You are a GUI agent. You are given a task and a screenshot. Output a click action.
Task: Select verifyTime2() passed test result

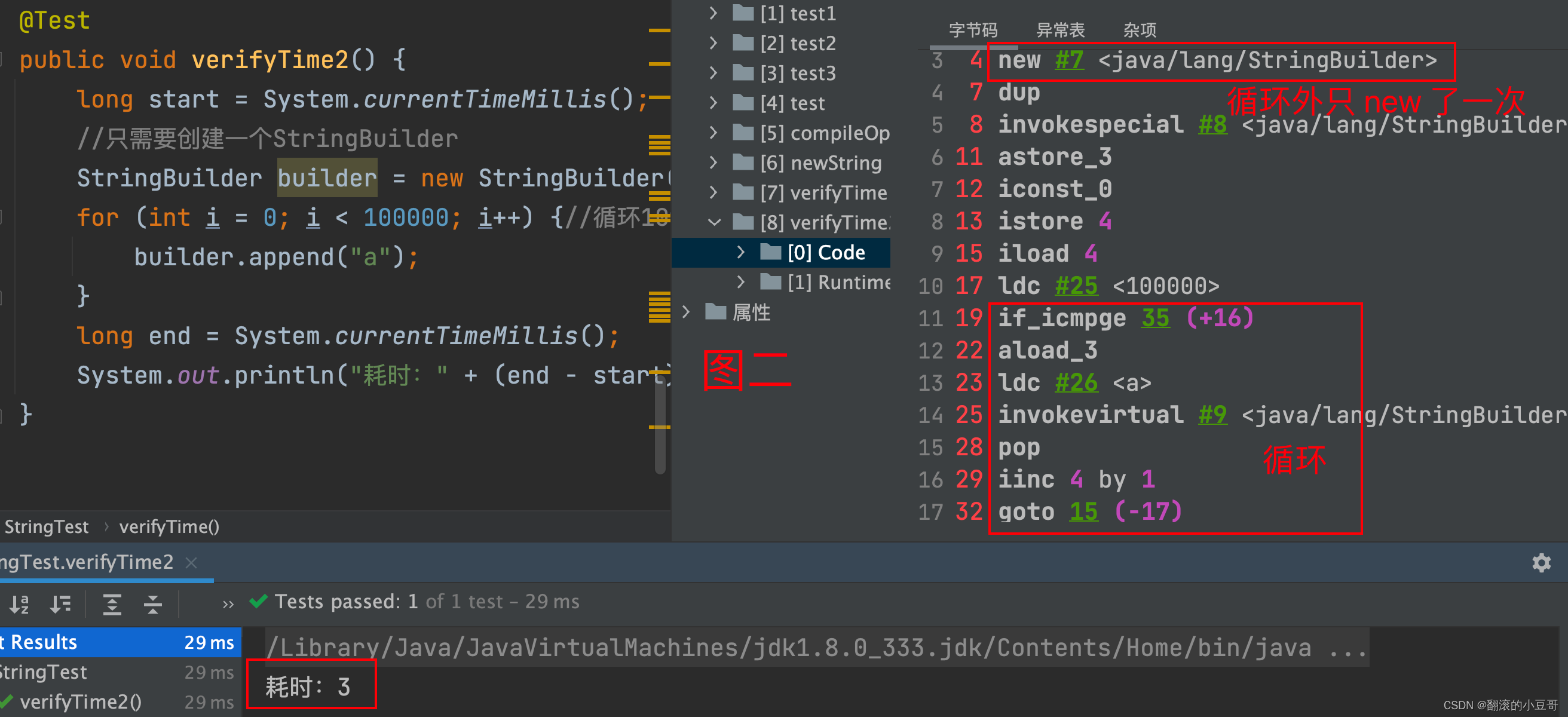click(x=79, y=702)
